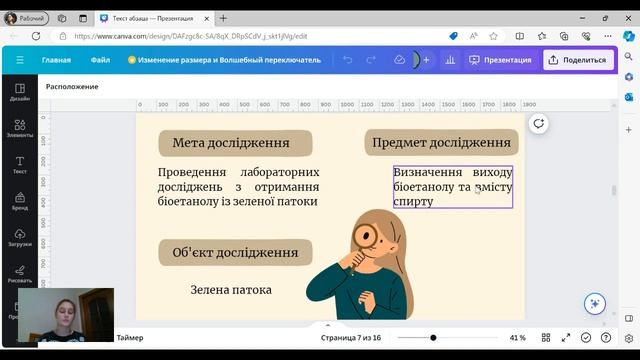Open the Text panel in sidebar
640x360 pixels.
click(20, 165)
